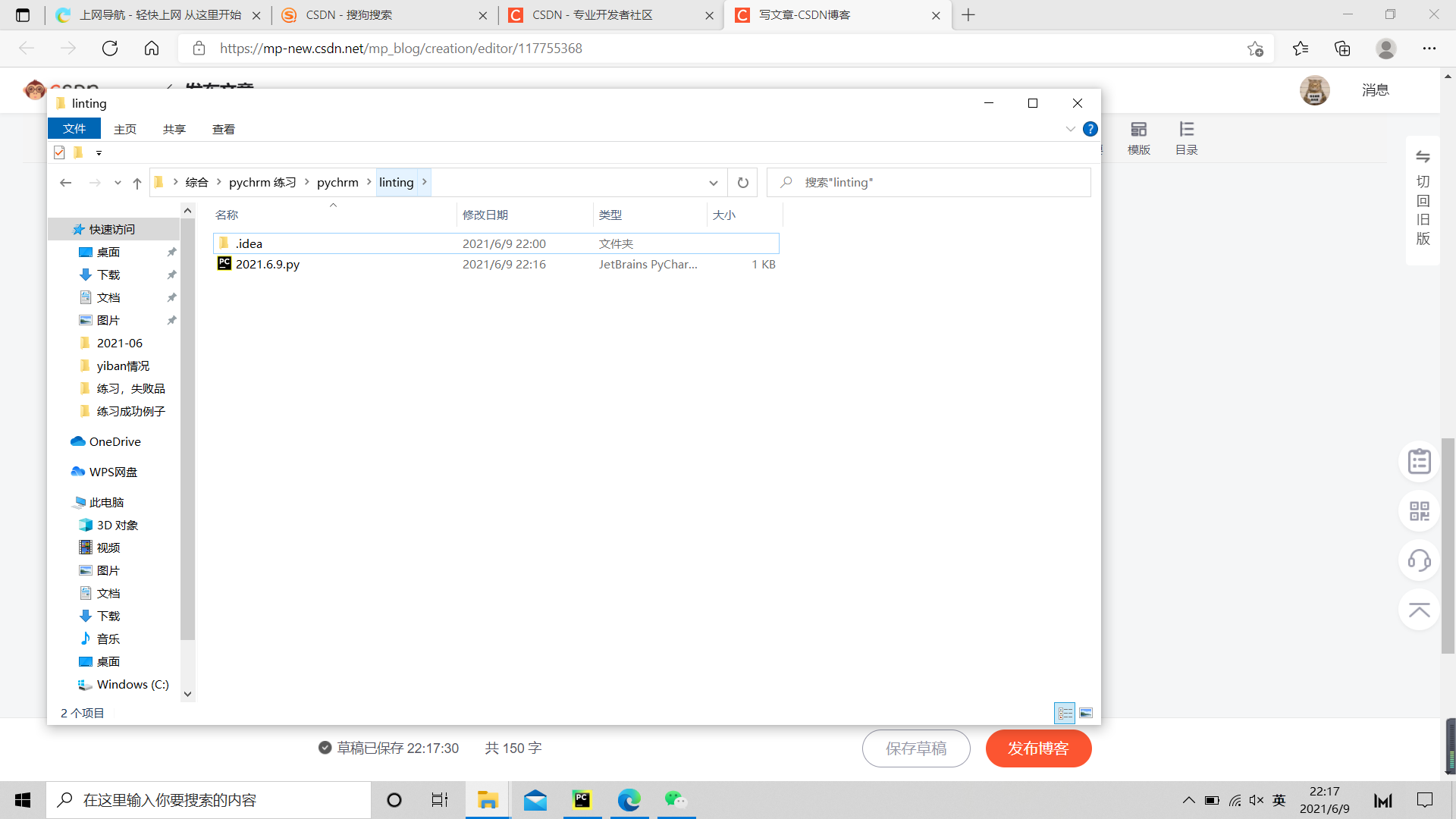Click the refresh icon in File Explorer address bar

pyautogui.click(x=742, y=182)
